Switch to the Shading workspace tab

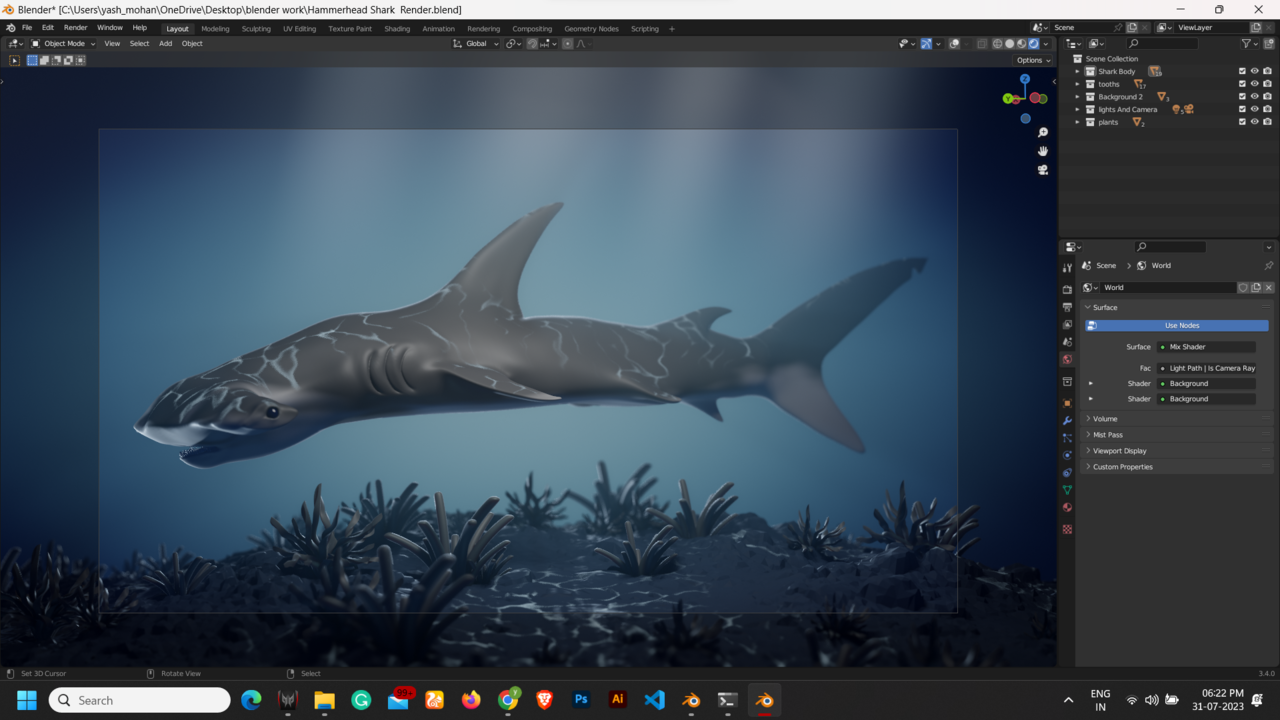click(397, 28)
